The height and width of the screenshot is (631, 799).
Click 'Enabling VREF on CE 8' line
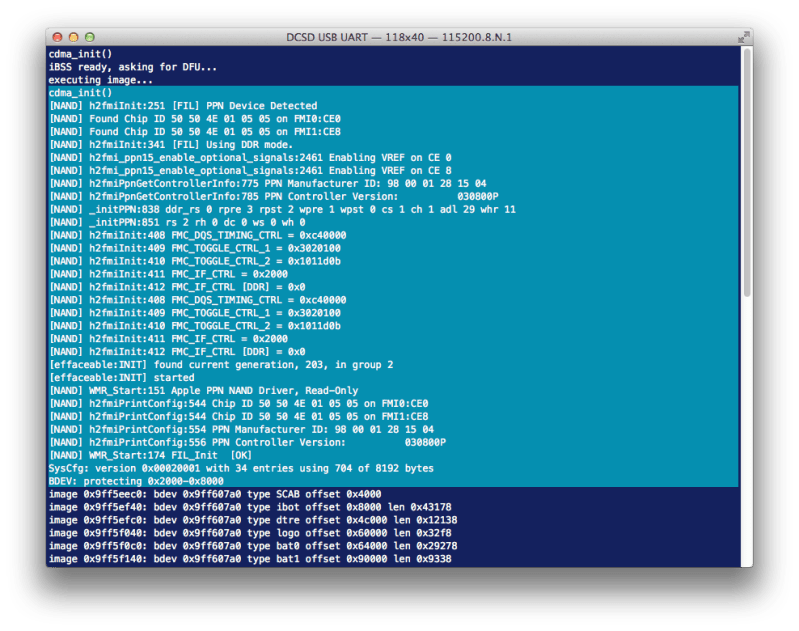tap(250, 170)
